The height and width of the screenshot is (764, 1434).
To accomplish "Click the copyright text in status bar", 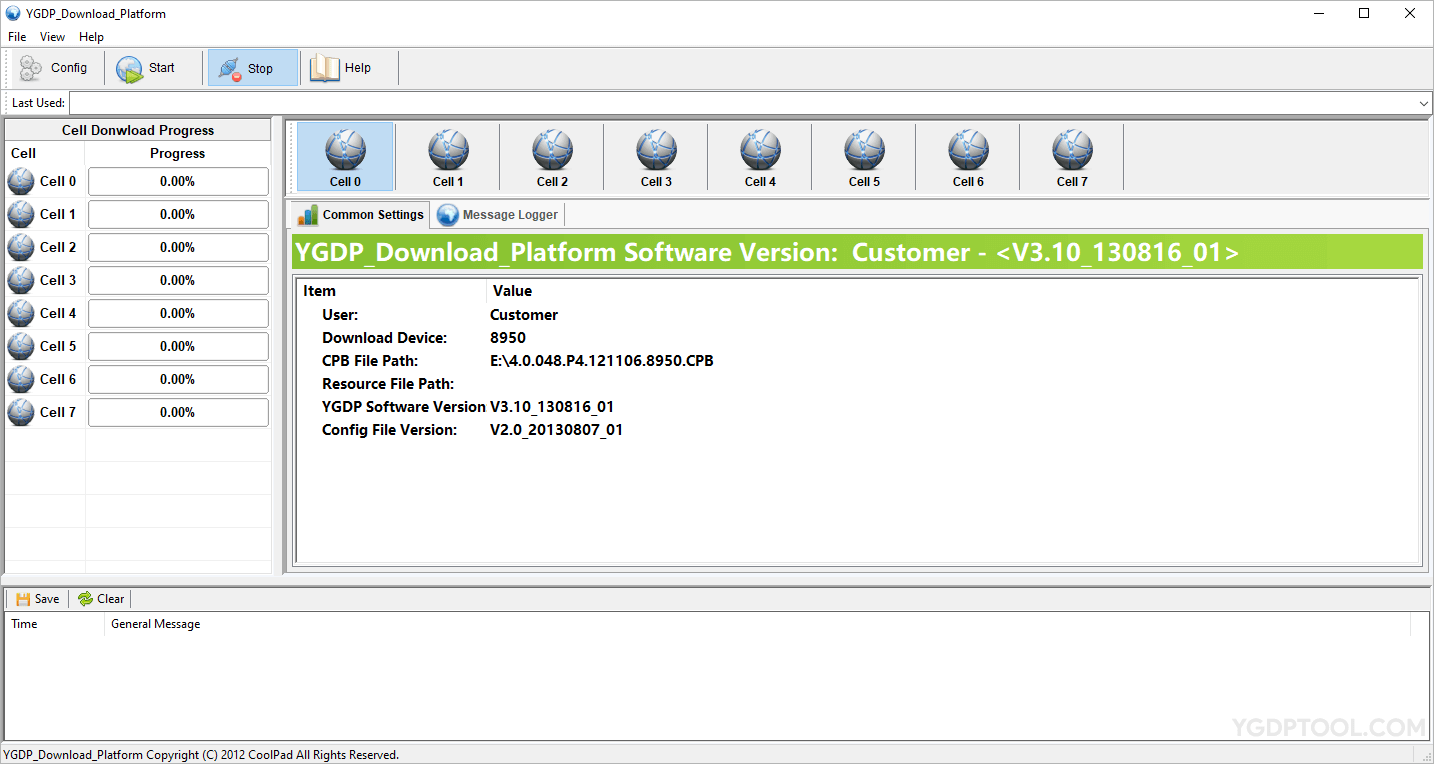I will click(x=201, y=755).
